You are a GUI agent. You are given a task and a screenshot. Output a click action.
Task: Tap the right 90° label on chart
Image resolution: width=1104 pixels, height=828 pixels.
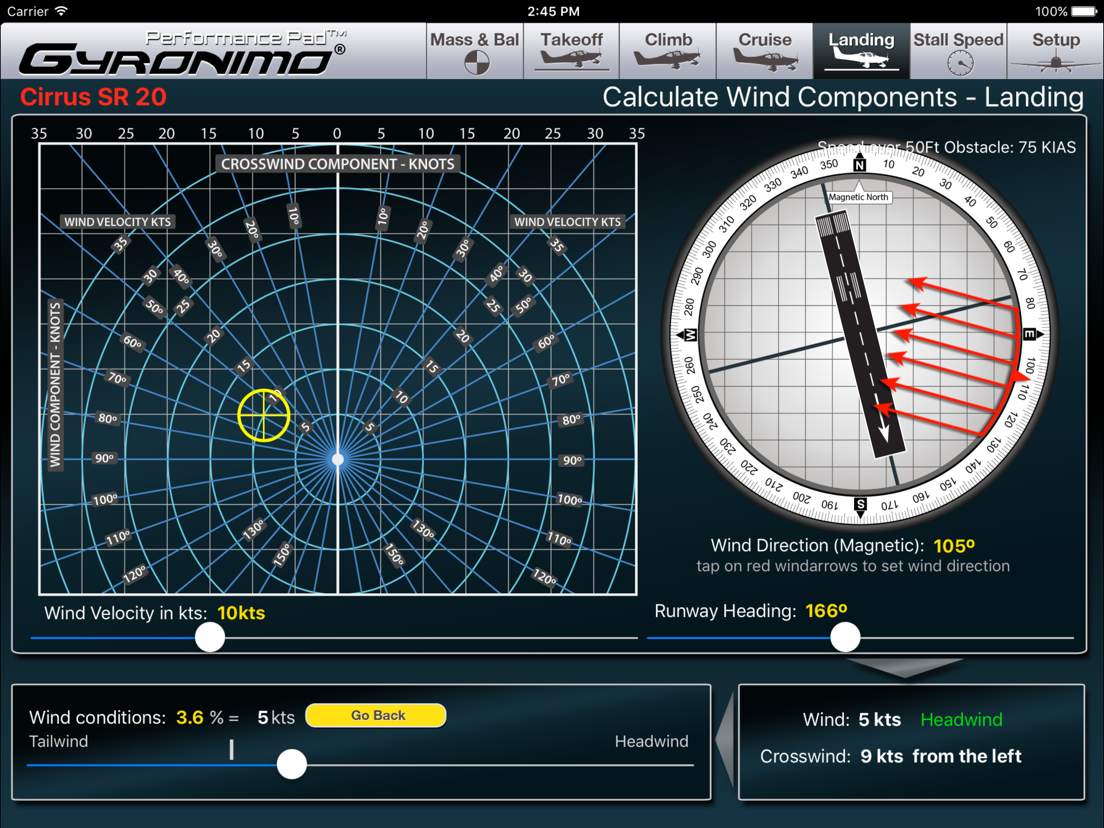572,460
